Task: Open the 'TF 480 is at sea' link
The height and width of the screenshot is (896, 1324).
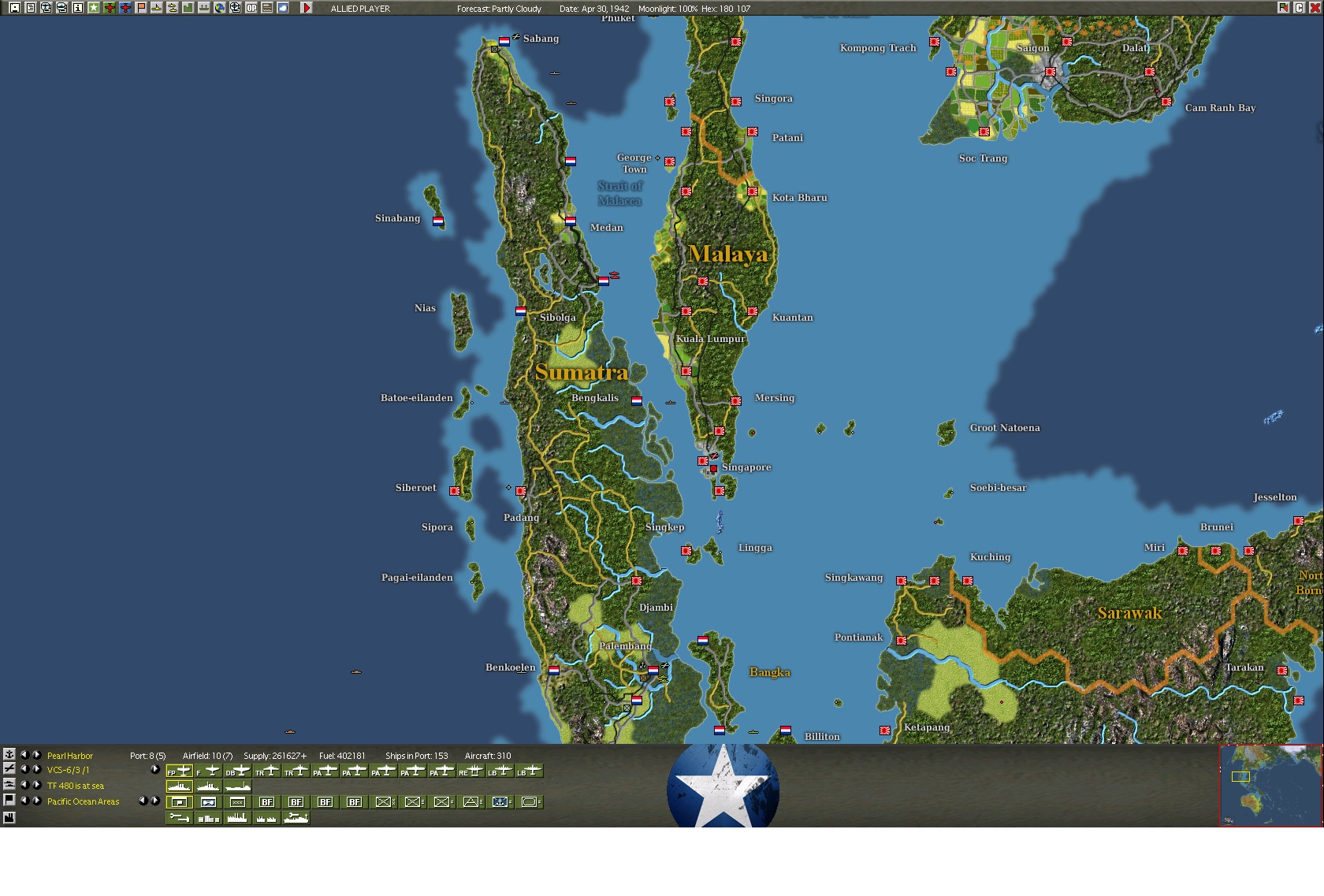Action: (76, 786)
